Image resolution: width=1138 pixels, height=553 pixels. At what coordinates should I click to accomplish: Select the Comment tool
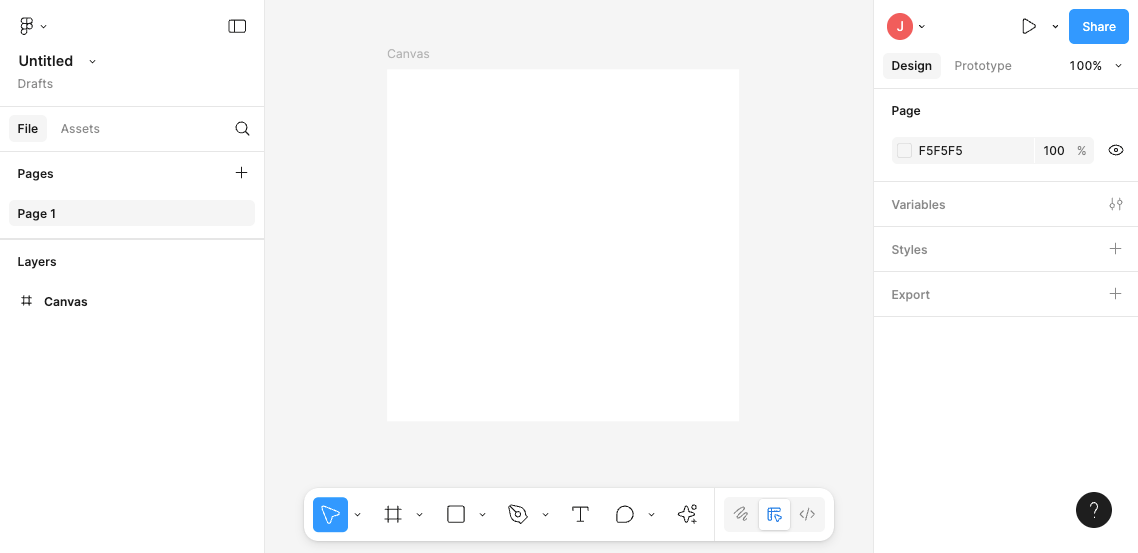(625, 515)
